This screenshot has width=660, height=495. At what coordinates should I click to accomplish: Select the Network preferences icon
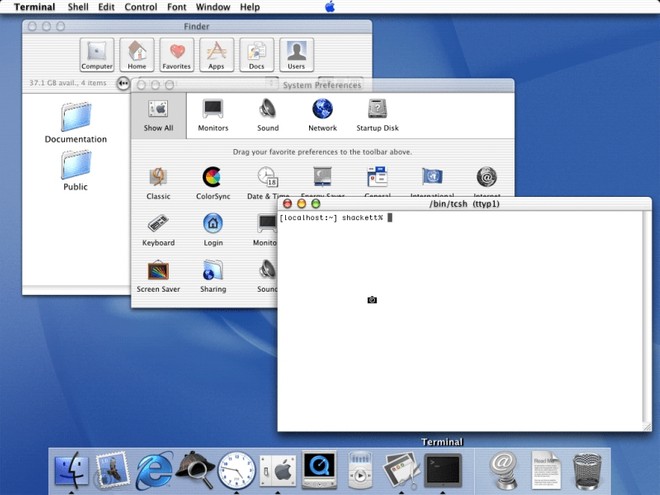click(x=322, y=115)
